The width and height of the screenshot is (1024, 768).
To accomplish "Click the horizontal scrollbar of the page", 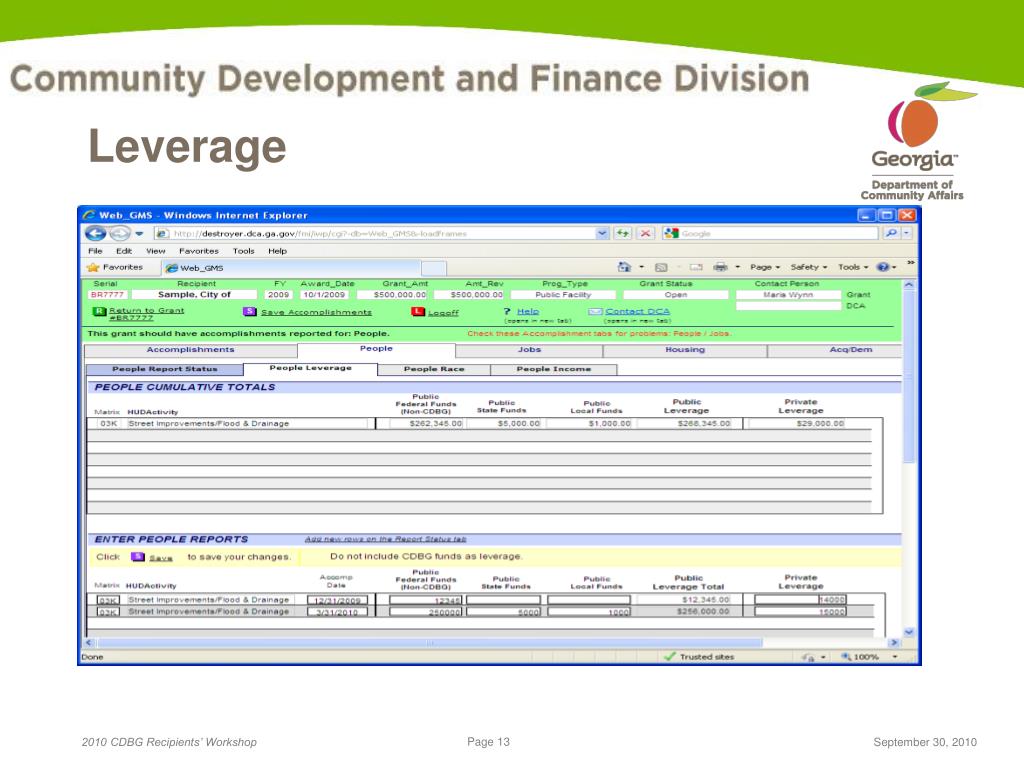I will tap(429, 643).
